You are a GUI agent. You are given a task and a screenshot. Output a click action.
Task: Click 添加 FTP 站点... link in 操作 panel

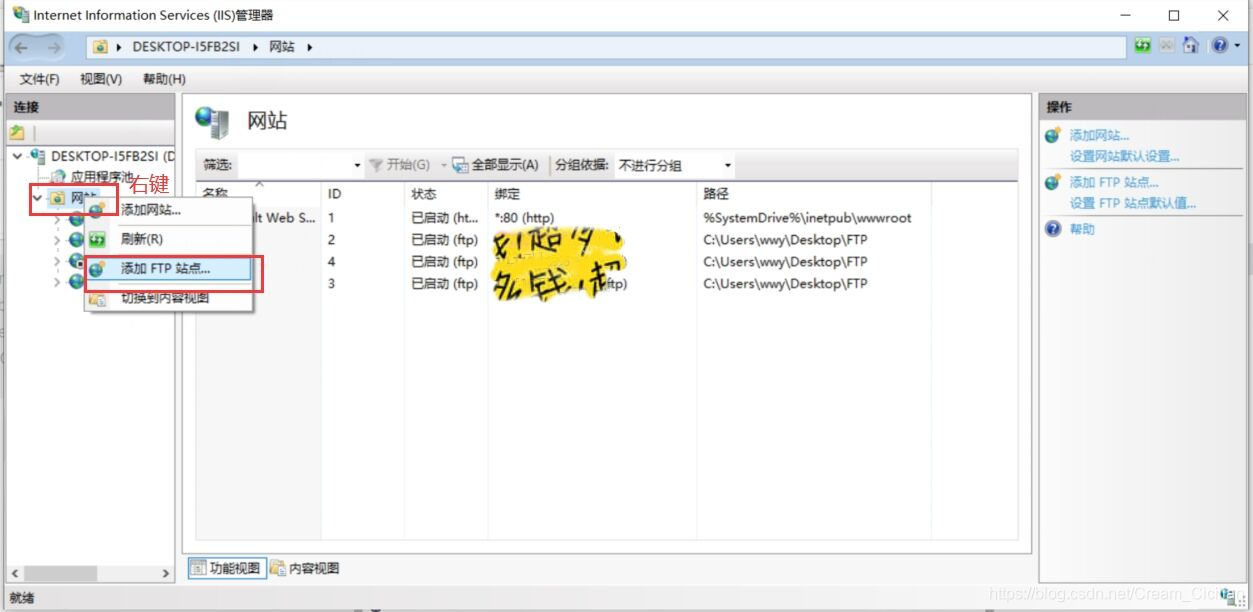pyautogui.click(x=1114, y=183)
